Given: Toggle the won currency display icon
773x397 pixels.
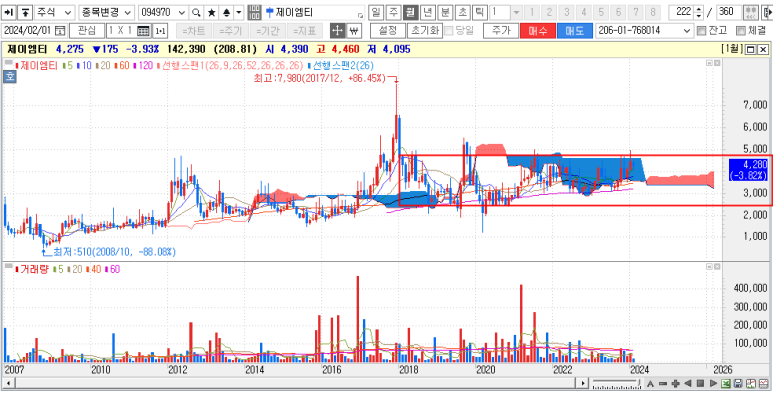Looking at the screenshot, I should click(x=353, y=31).
